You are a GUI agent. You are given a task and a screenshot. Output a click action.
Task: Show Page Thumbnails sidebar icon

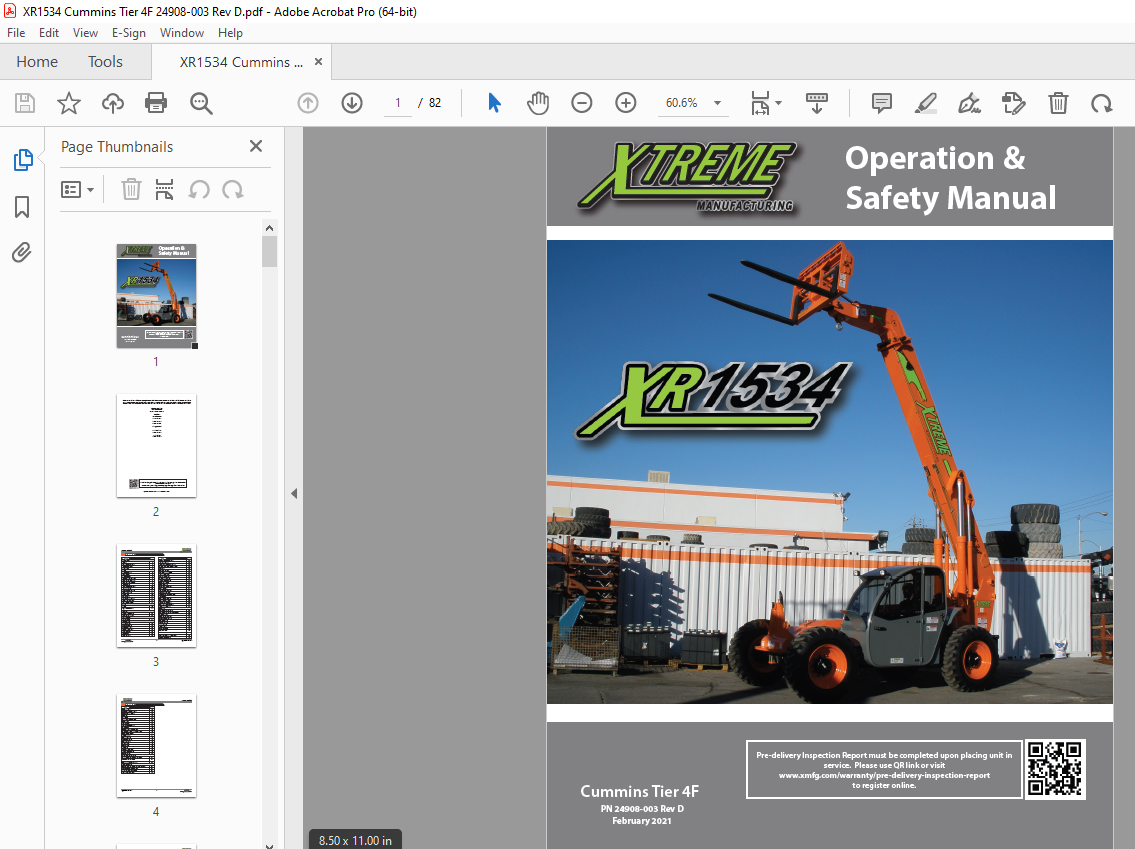pos(22,160)
